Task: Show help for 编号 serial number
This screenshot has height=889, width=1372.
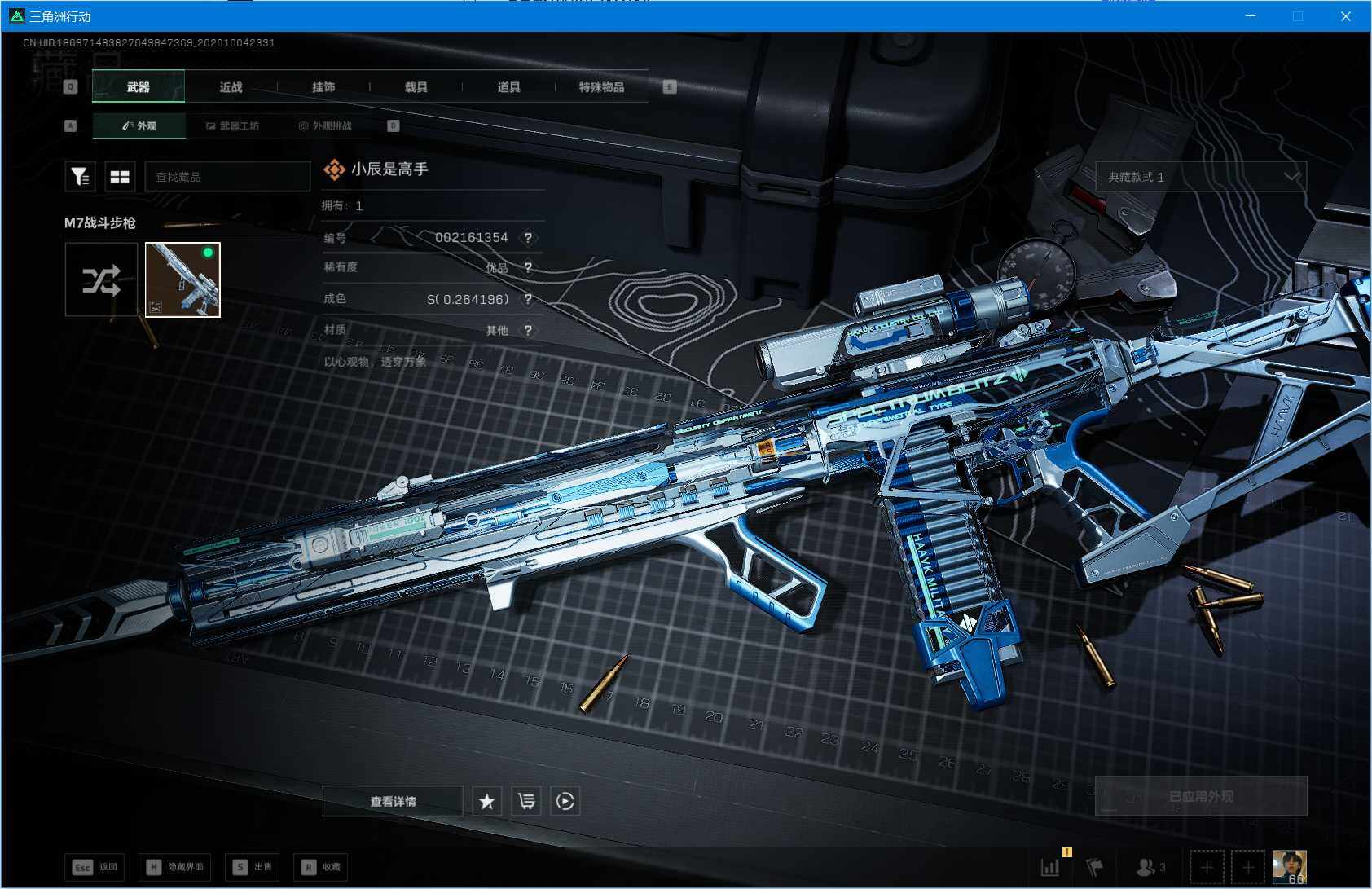Action: 529,237
